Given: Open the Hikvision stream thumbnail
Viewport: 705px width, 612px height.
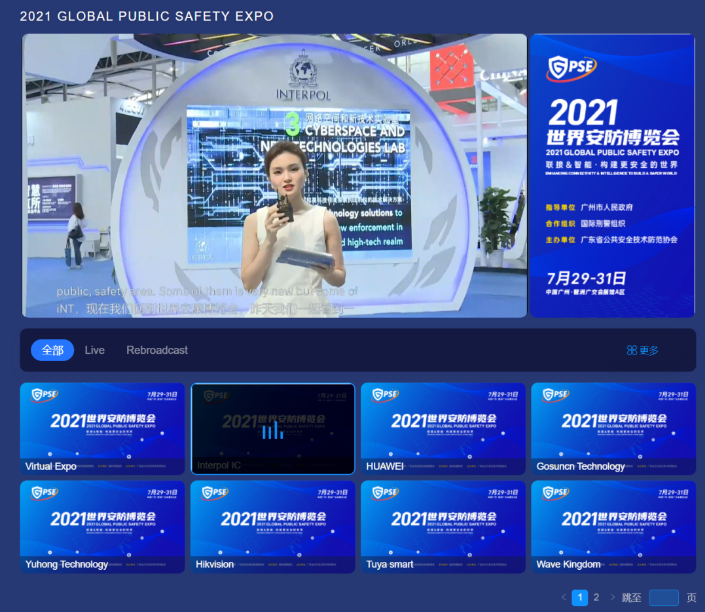Looking at the screenshot, I should pos(273,527).
